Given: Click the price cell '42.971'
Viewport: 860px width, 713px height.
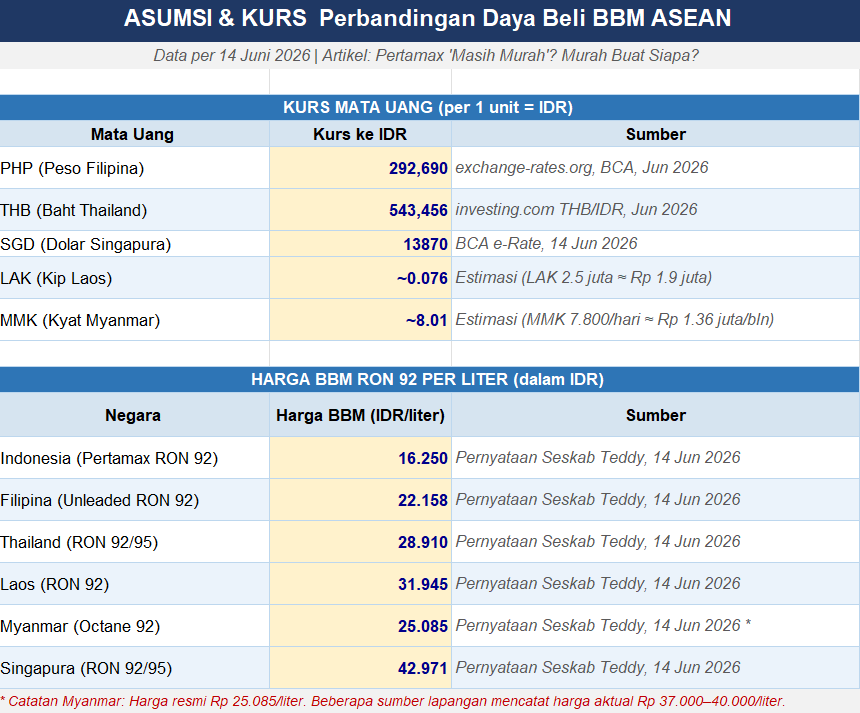Looking at the screenshot, I should tap(360, 667).
